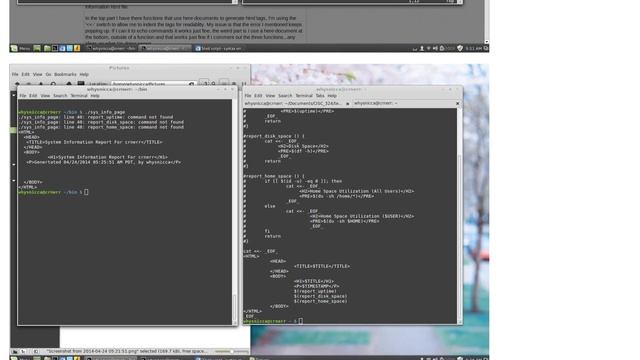Open Terminal menu in left ~/bin terminal
Image resolution: width=640 pixels, height=360 pixels.
coord(79,96)
